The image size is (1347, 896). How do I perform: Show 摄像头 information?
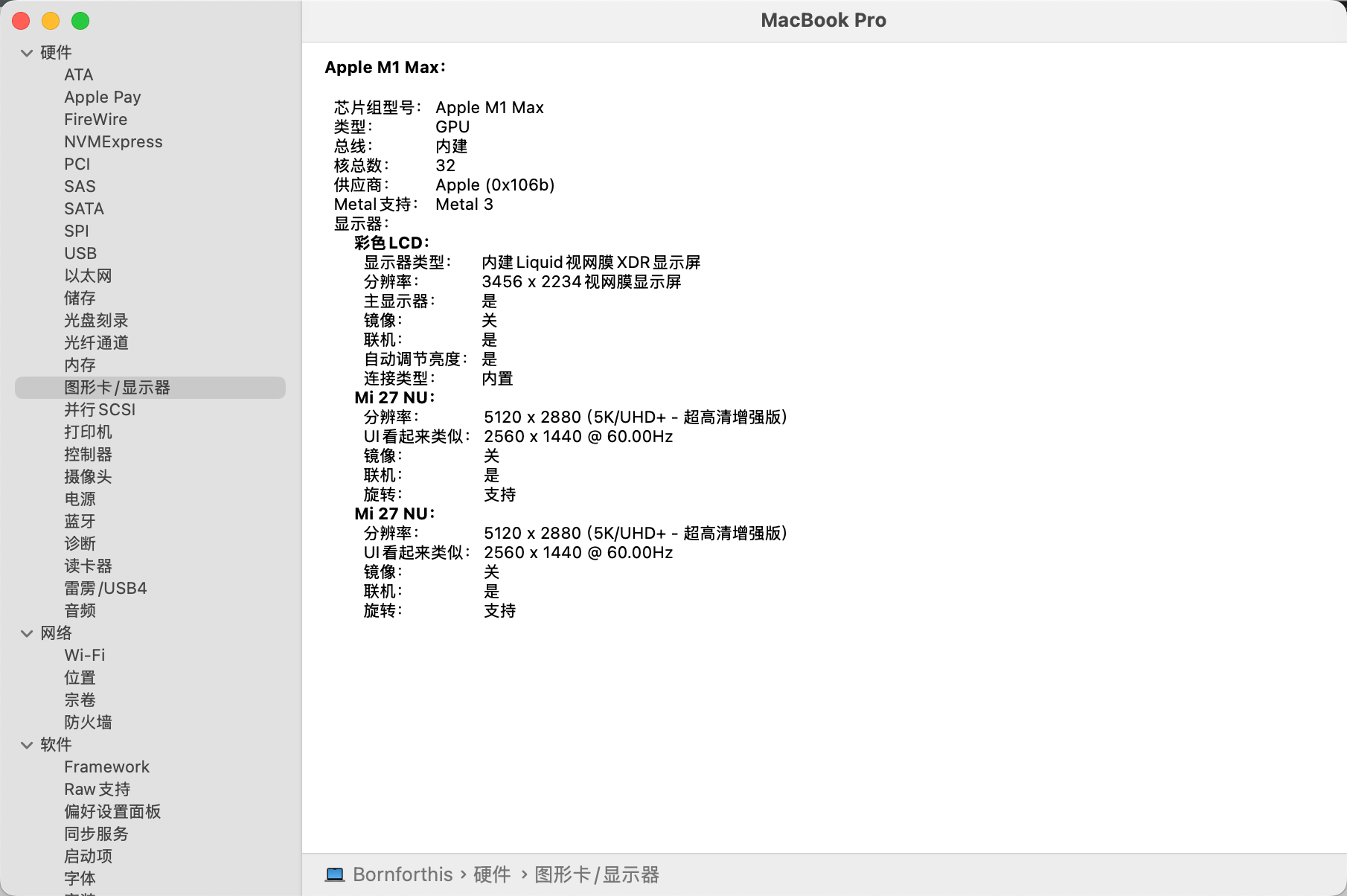coord(88,477)
